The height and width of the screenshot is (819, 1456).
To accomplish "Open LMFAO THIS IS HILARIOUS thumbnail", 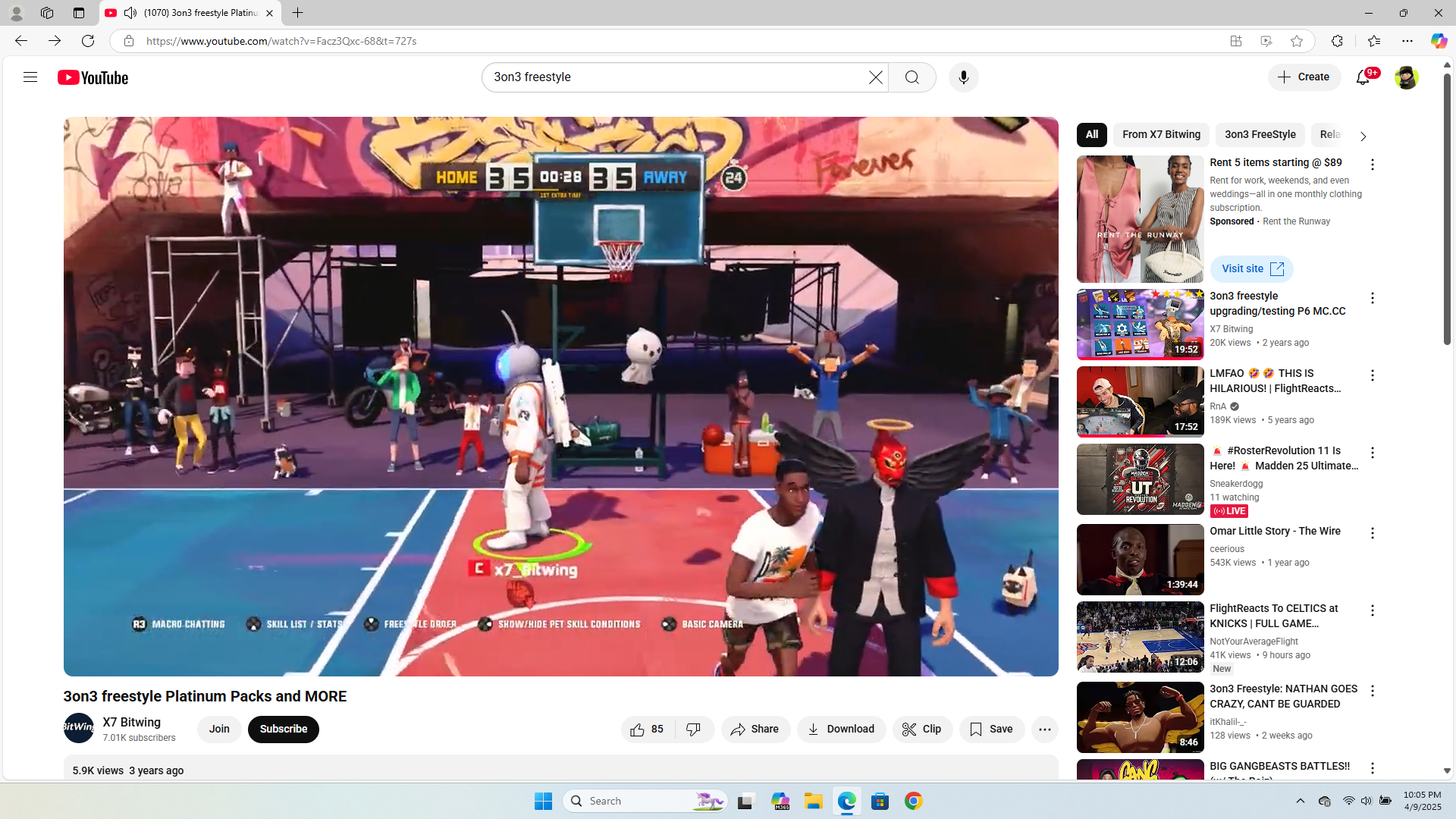I will pos(1141,402).
